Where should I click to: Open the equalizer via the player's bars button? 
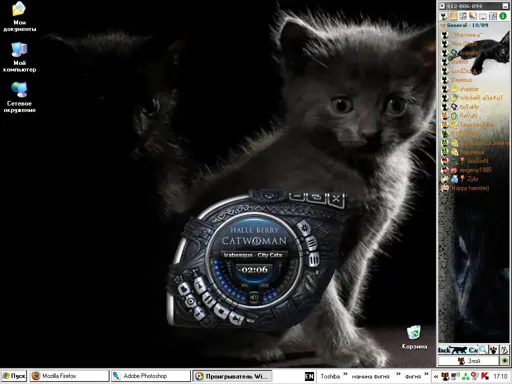tap(314, 259)
